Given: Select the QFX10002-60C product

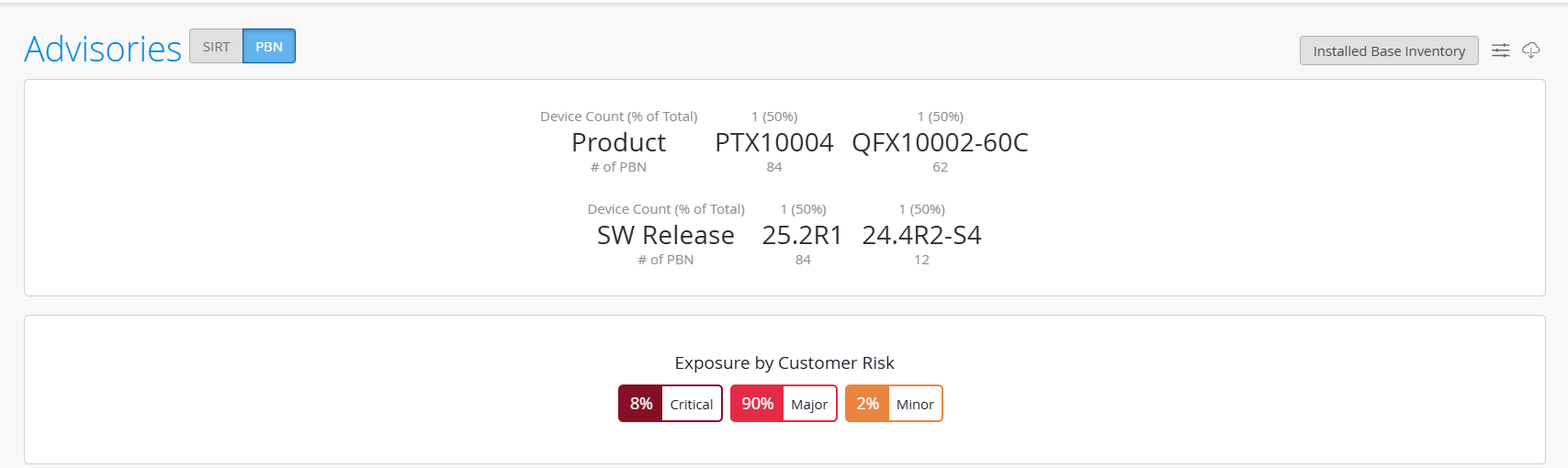Looking at the screenshot, I should point(940,142).
